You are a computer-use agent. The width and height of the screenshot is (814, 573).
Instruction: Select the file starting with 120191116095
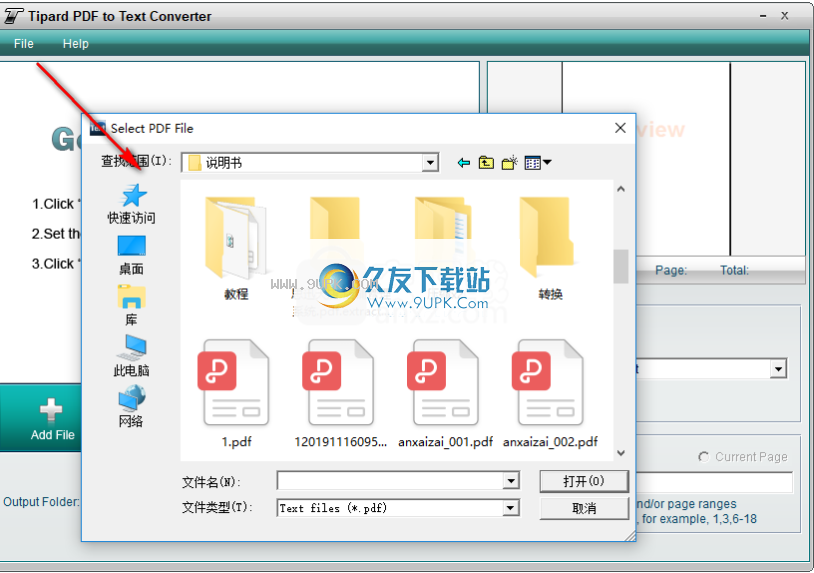tap(341, 394)
